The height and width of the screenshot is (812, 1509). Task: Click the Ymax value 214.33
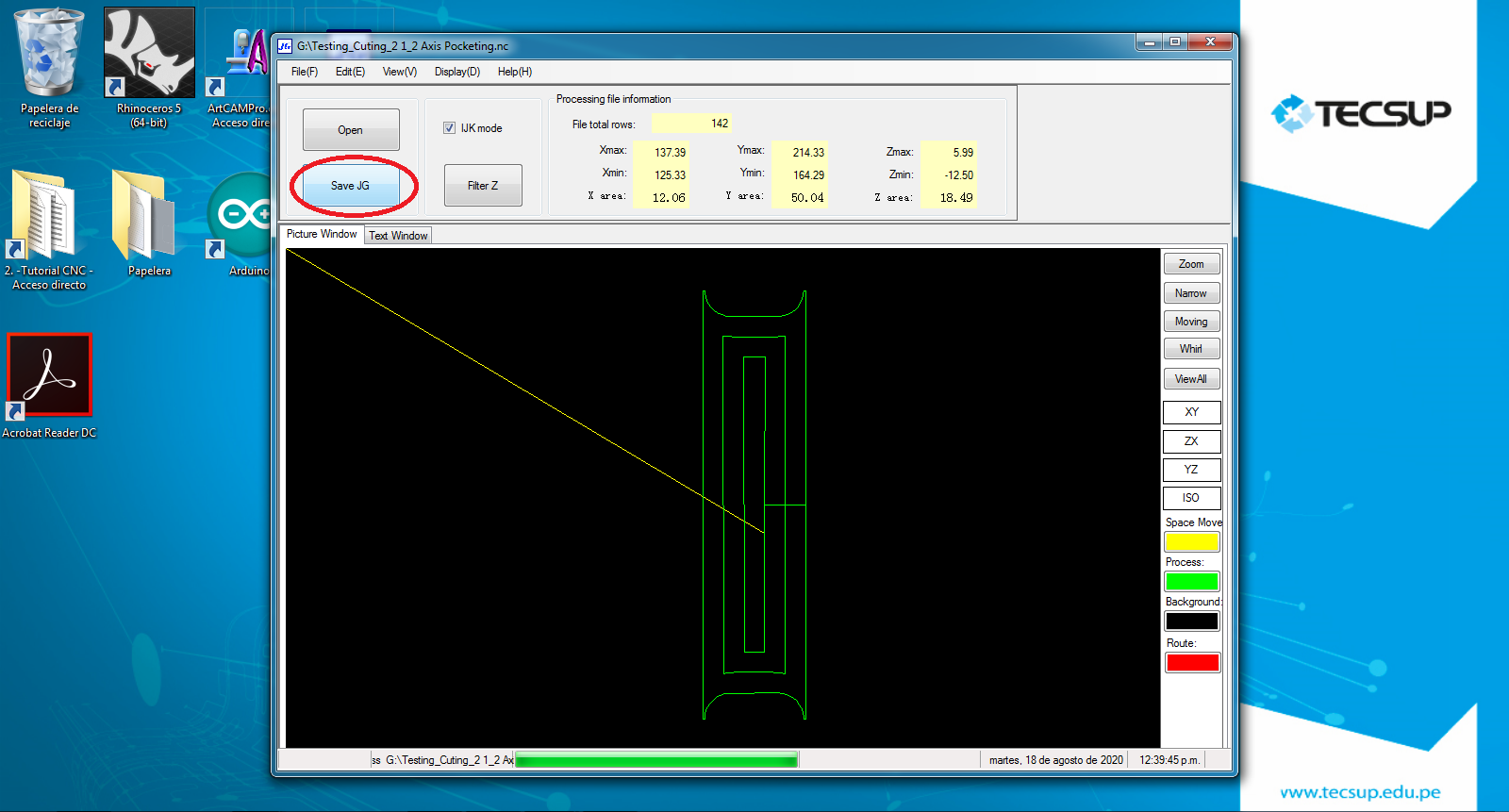point(799,153)
